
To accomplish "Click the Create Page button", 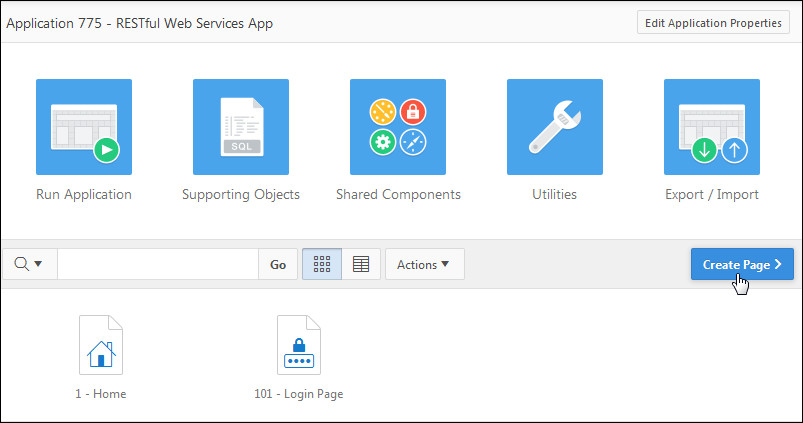I will coord(741,265).
